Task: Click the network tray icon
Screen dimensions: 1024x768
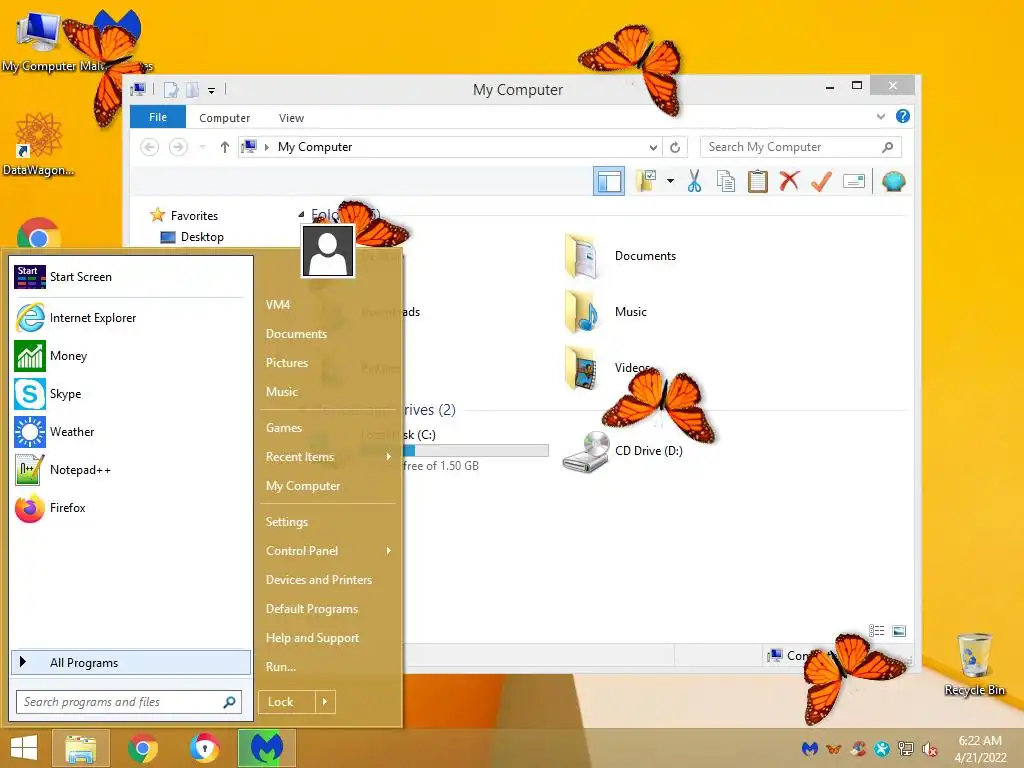Action: tap(906, 749)
